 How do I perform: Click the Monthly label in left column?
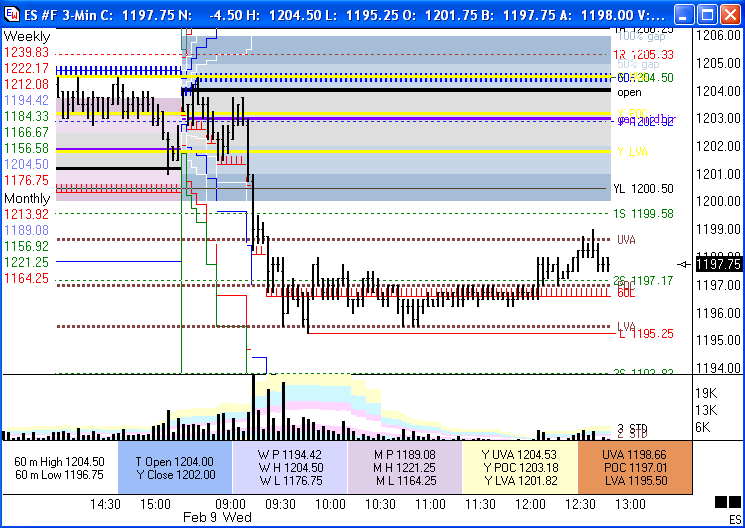(x=28, y=198)
